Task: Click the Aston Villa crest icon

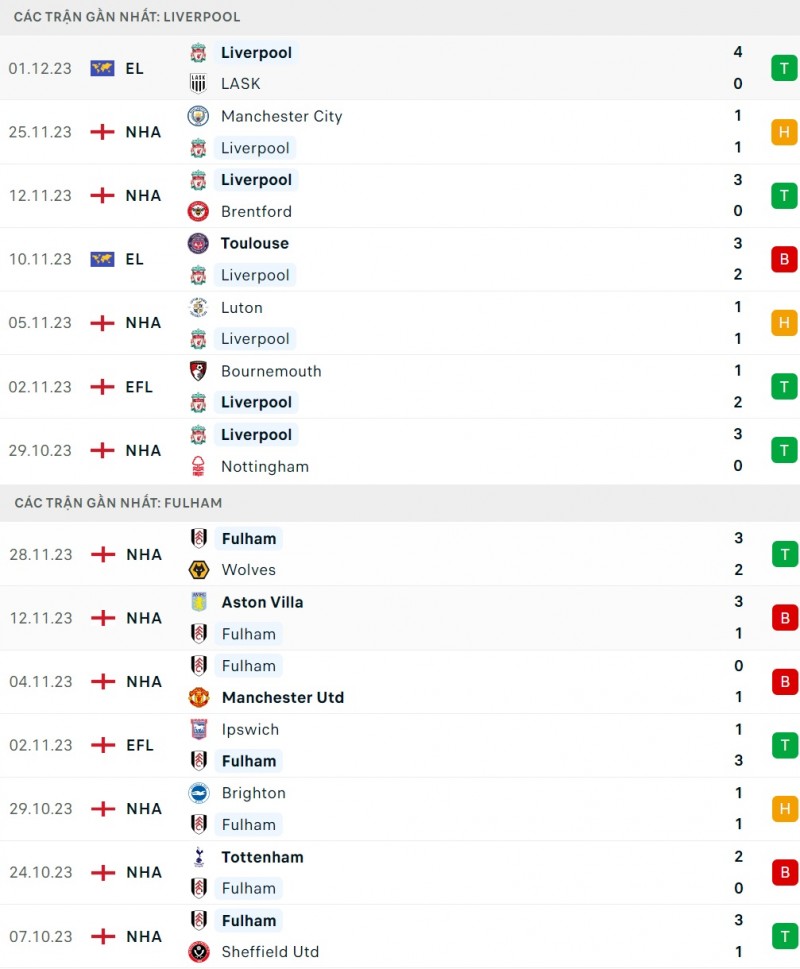Action: coord(198,602)
